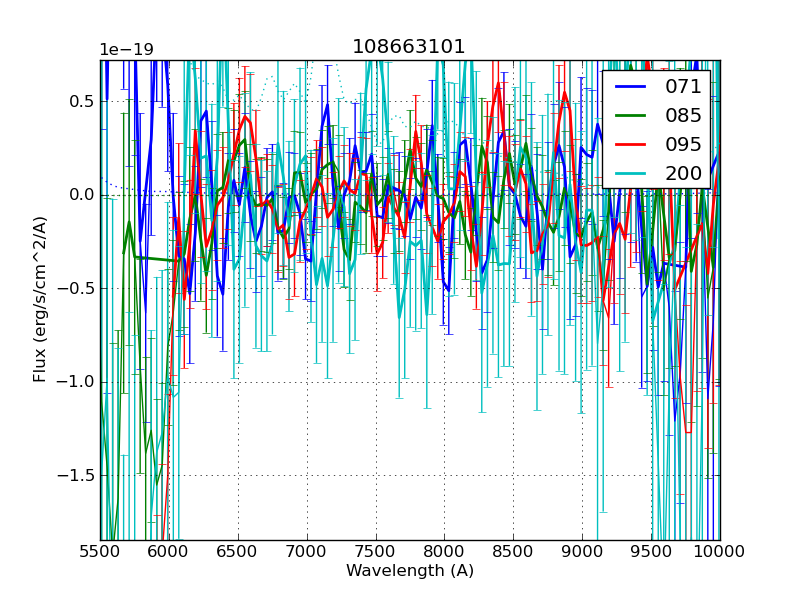Click the 7500 x-axis tick label
This screenshot has height=600, width=800.
coord(376,551)
